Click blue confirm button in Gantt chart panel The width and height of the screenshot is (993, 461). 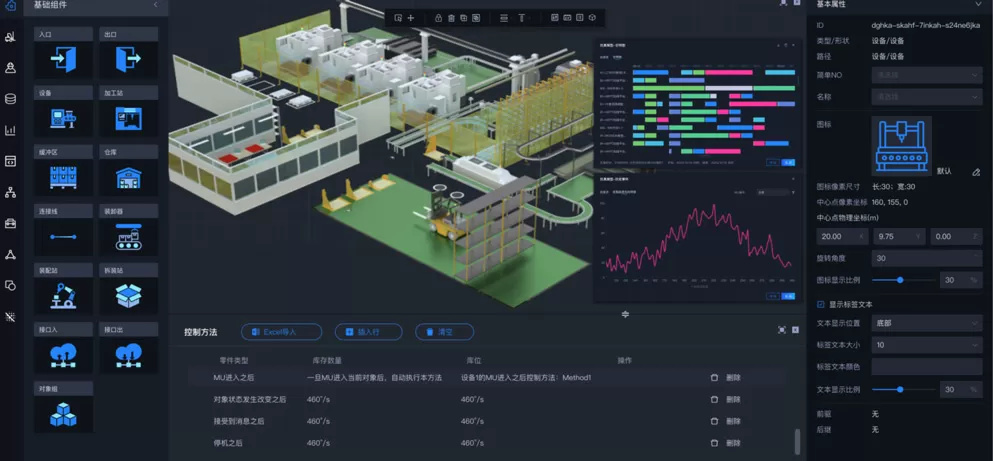(788, 162)
